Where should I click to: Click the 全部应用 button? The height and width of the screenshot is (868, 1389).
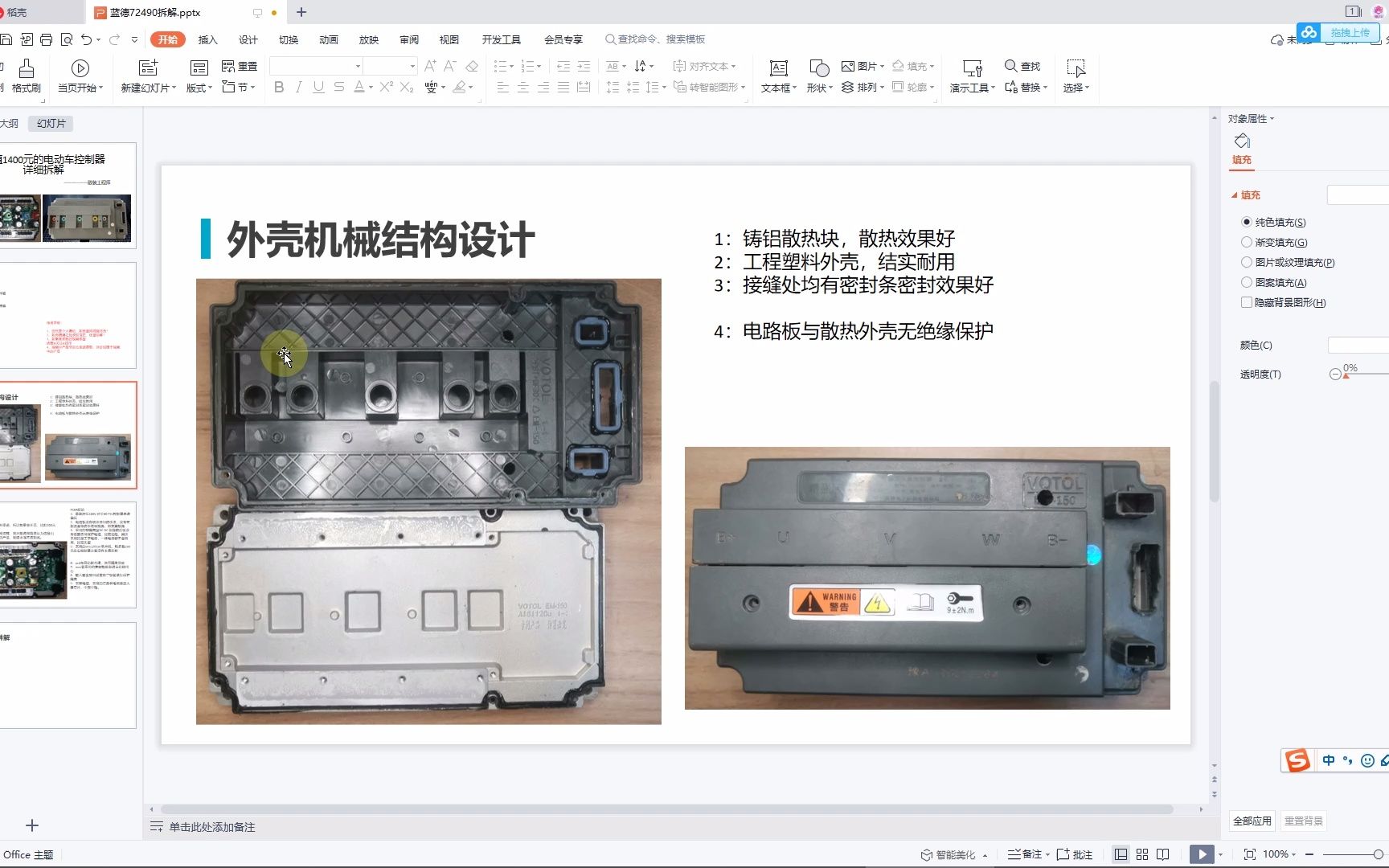tap(1251, 821)
